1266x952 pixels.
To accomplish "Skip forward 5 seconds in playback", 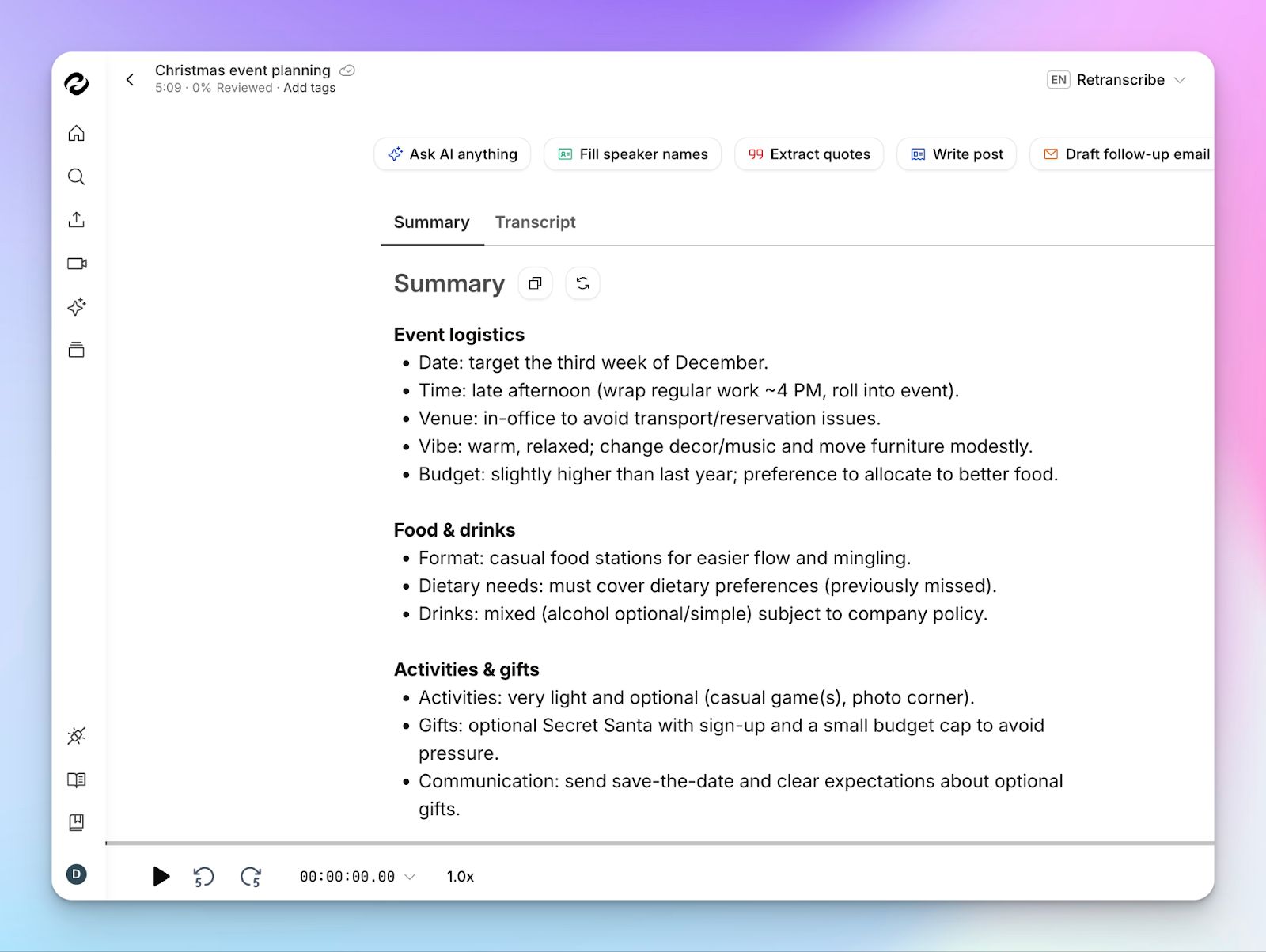I will (251, 877).
